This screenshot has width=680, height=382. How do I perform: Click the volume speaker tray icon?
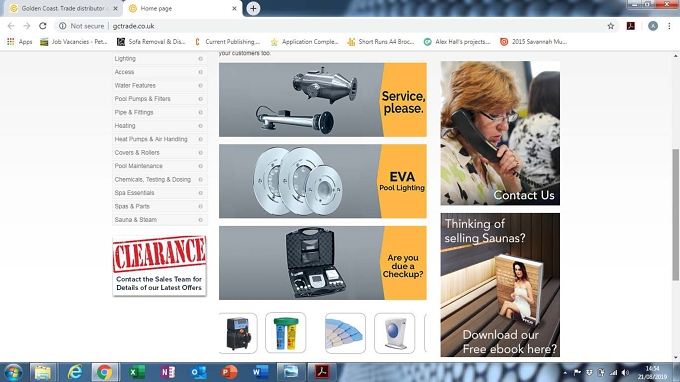coord(625,372)
